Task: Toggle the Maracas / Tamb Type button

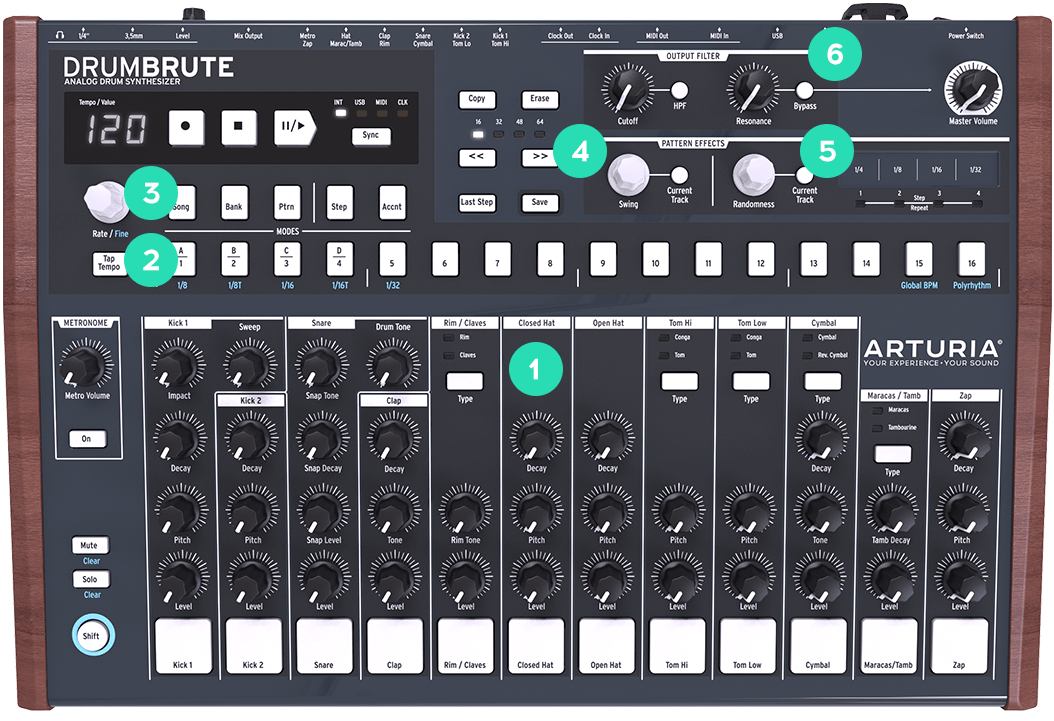Action: click(x=893, y=454)
